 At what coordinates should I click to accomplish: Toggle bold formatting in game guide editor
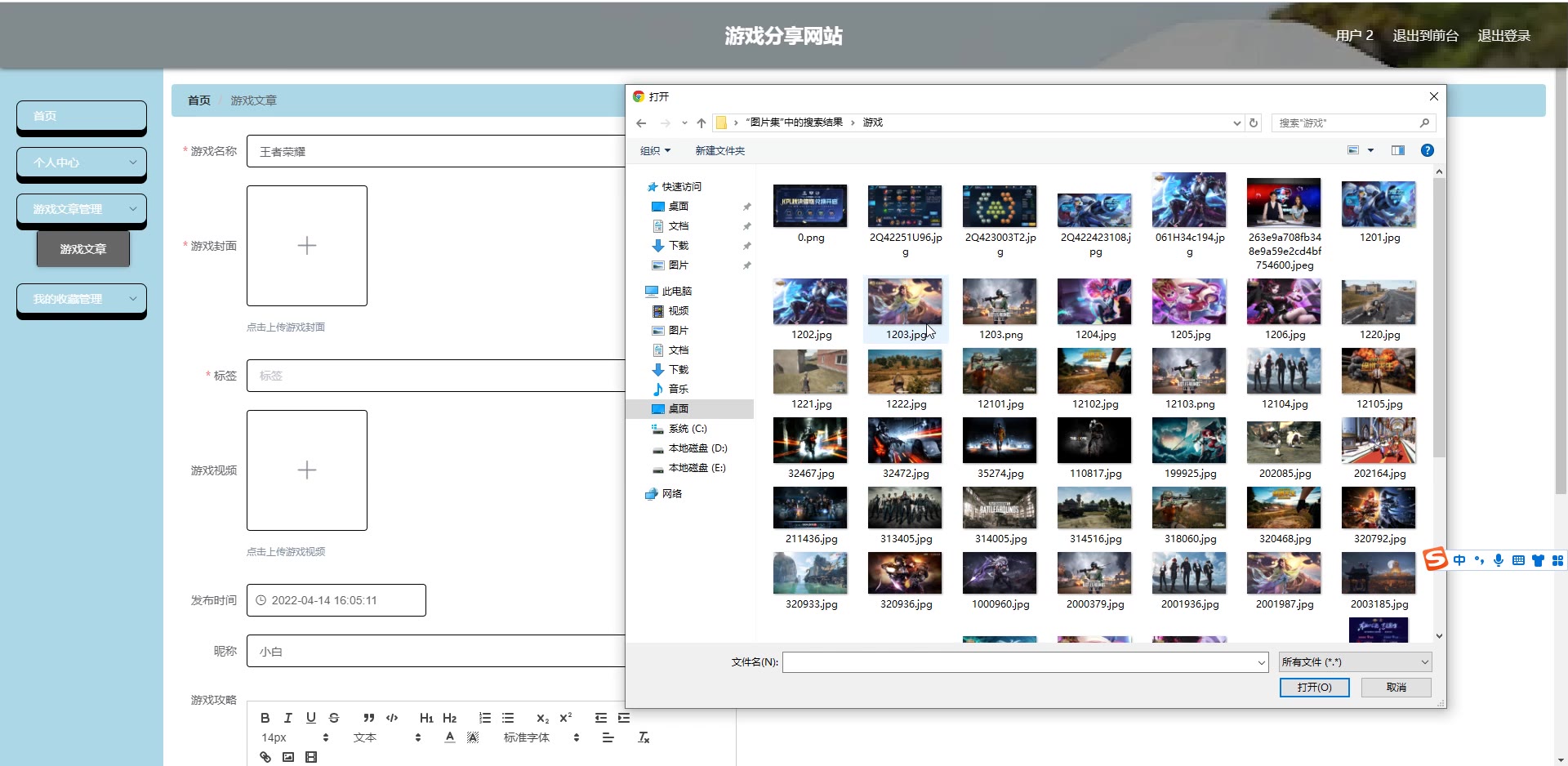[x=265, y=718]
